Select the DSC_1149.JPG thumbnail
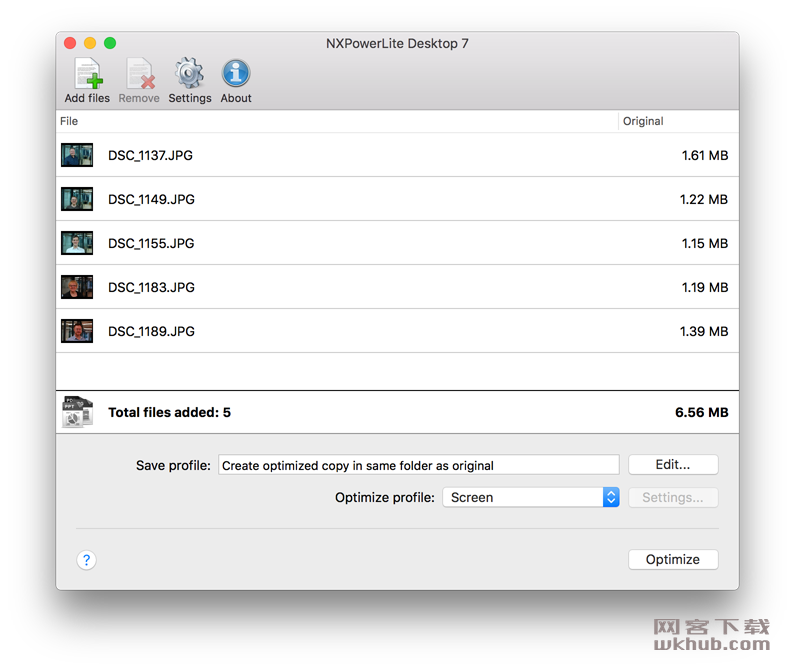795x670 pixels. (x=77, y=199)
